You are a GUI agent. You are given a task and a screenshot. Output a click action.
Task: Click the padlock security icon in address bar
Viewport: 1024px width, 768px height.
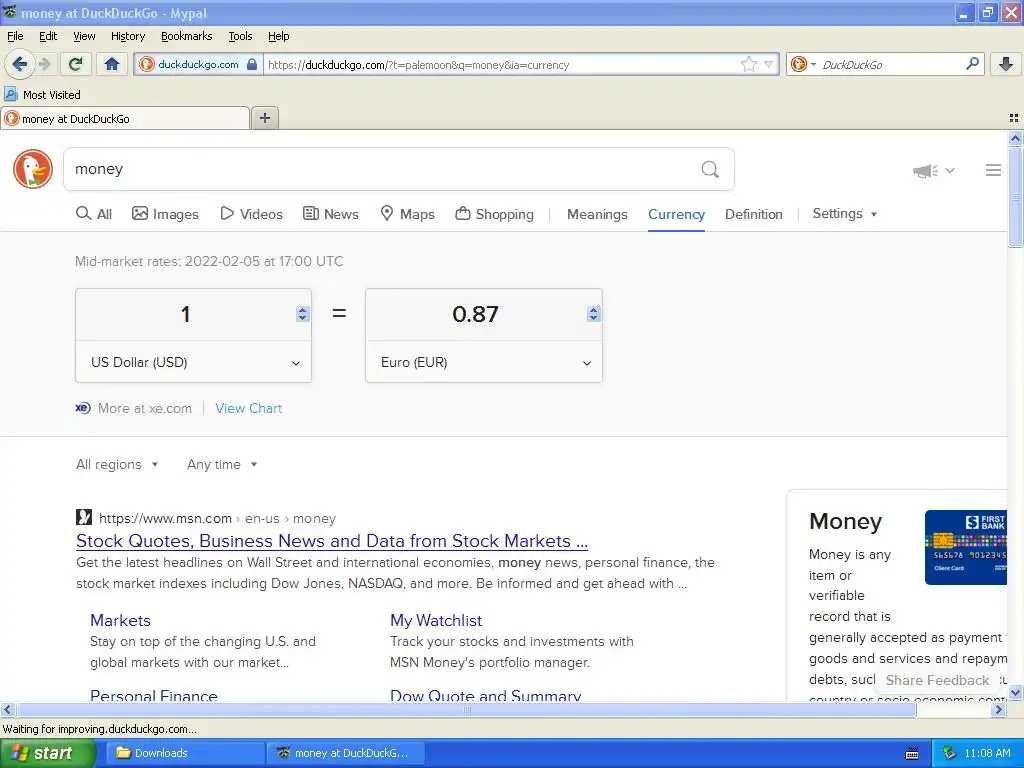coord(252,64)
